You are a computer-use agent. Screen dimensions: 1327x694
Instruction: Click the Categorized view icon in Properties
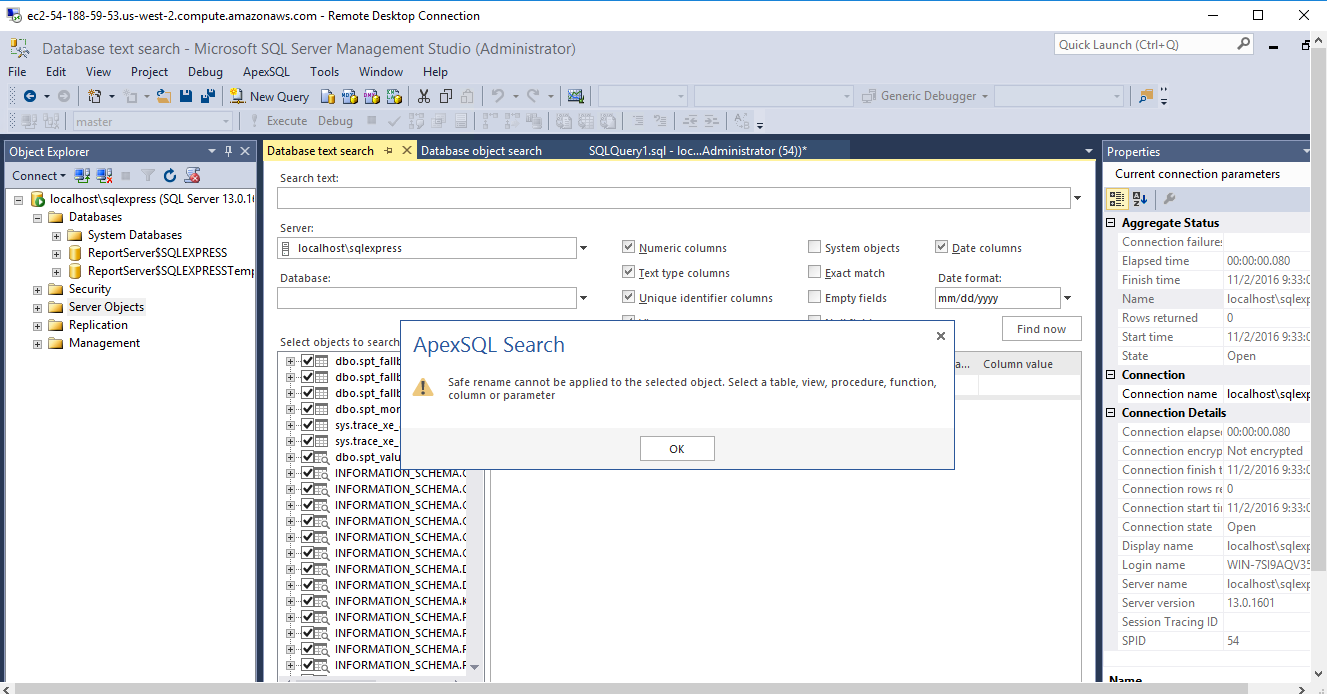pyautogui.click(x=1118, y=199)
